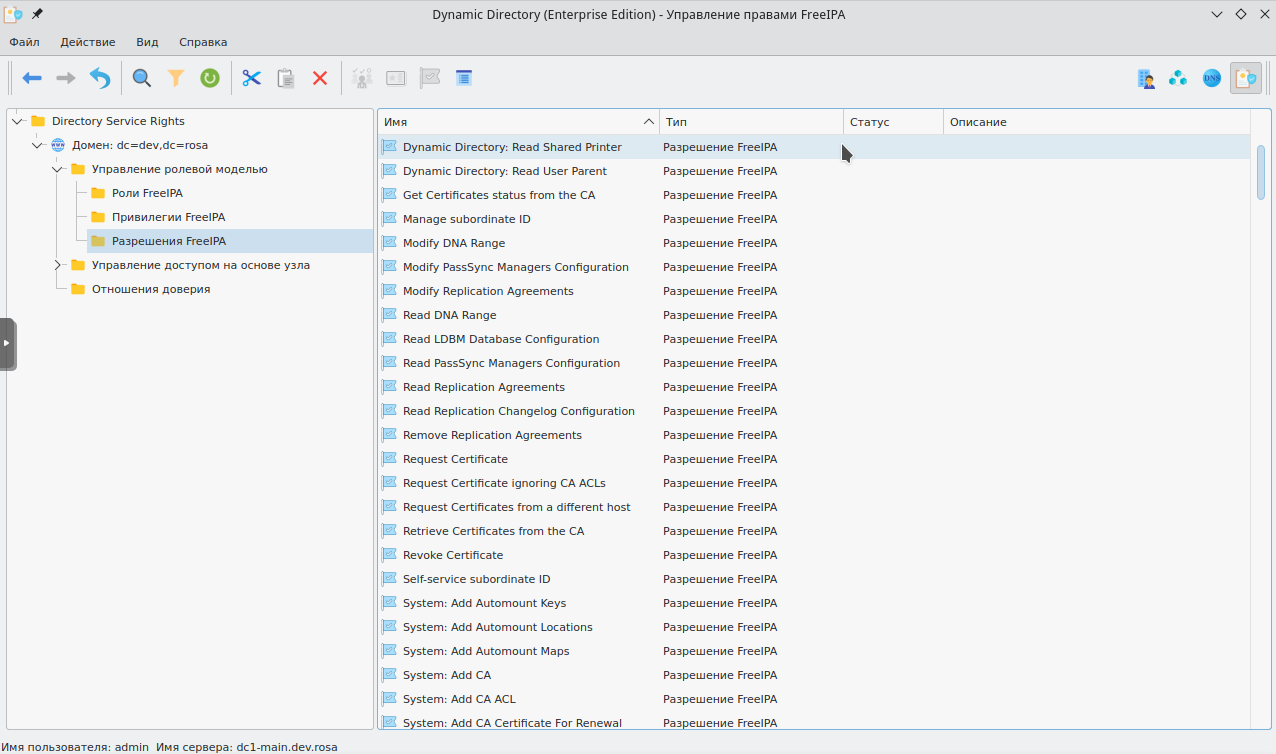The width and height of the screenshot is (1276, 754).
Task: Click the vertical scrollbar of the permissions list
Action: [1261, 172]
